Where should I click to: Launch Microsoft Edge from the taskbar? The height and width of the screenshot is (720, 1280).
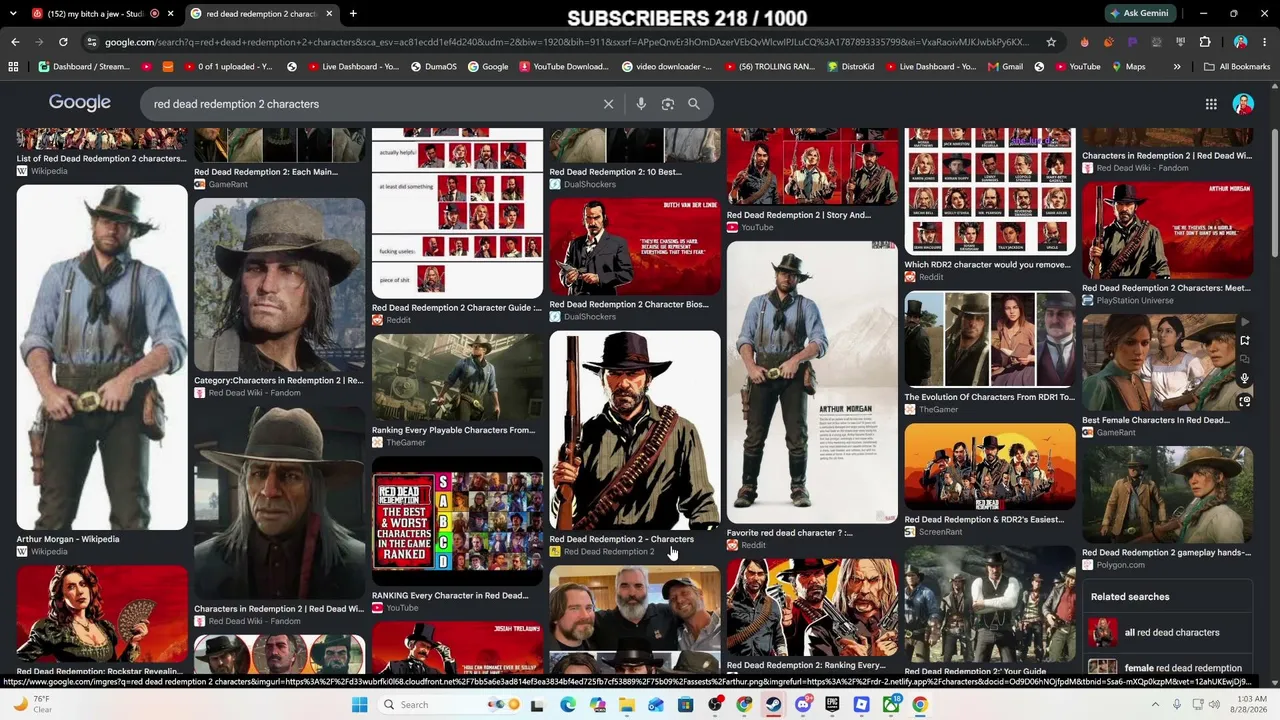point(567,705)
